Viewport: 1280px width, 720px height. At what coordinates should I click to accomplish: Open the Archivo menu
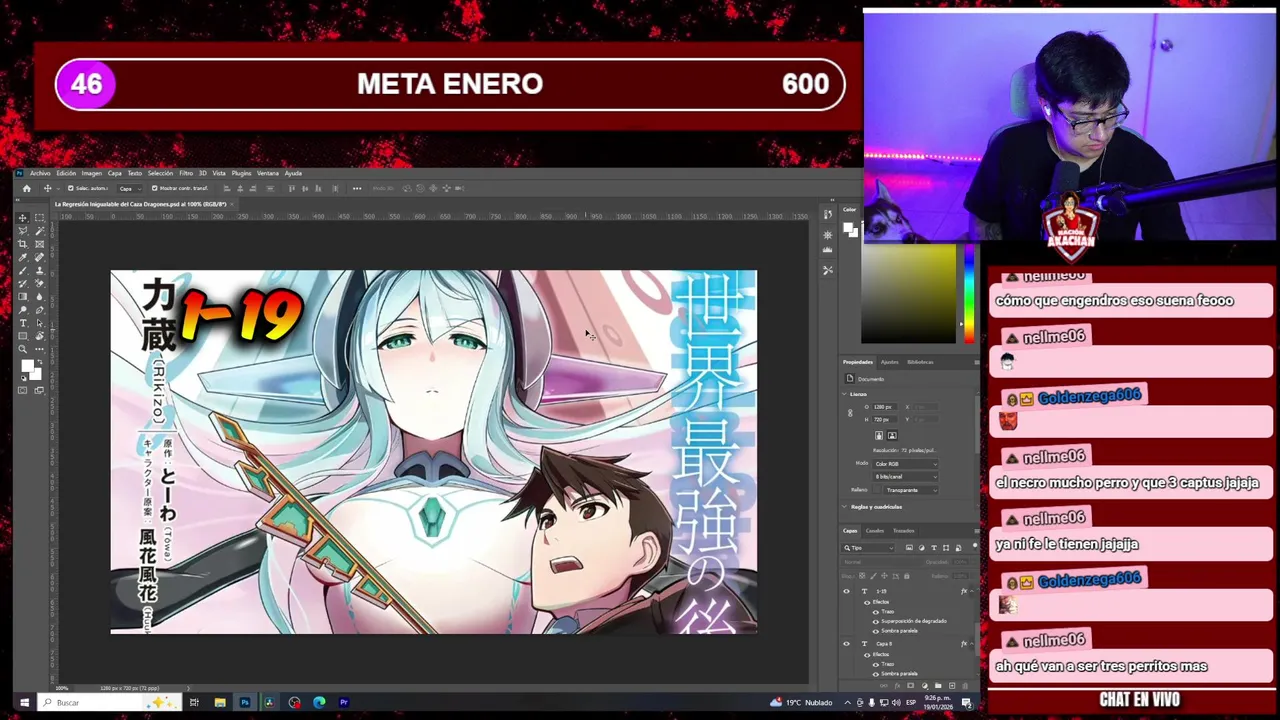[x=40, y=173]
